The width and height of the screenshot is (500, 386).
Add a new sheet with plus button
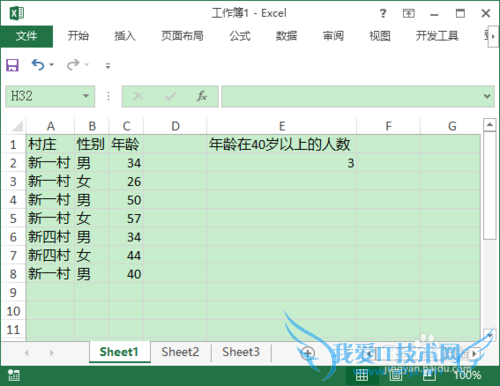[307, 353]
